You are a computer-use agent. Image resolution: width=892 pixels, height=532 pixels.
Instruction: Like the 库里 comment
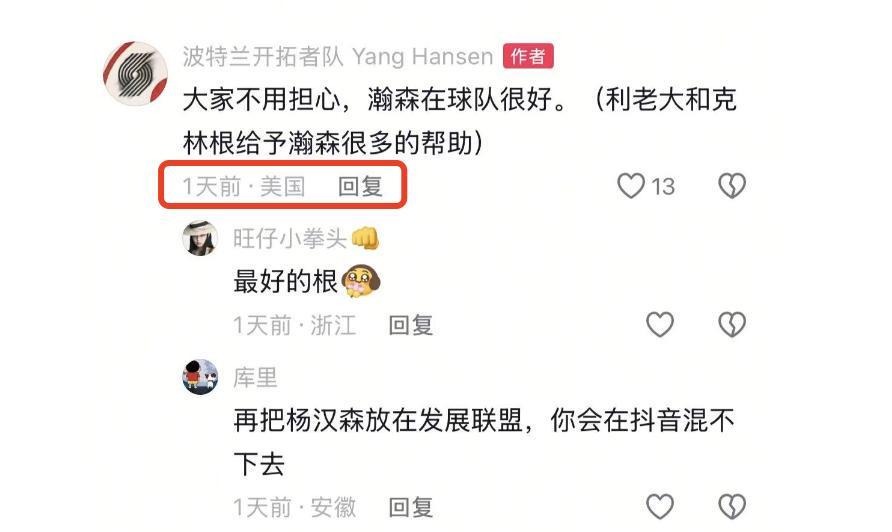[660, 506]
